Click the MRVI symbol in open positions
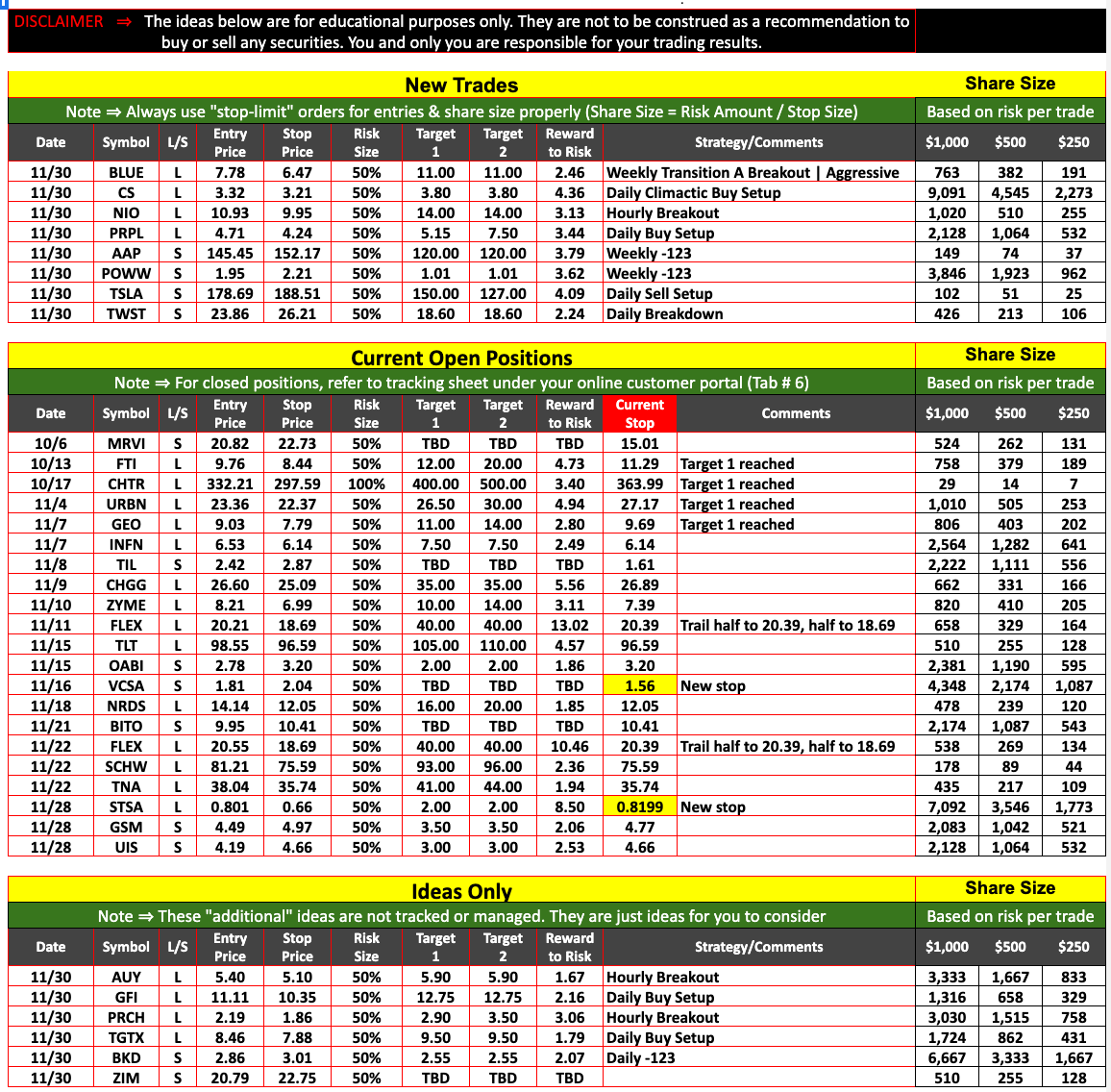Viewport: 1111px width, 1092px height. (126, 444)
